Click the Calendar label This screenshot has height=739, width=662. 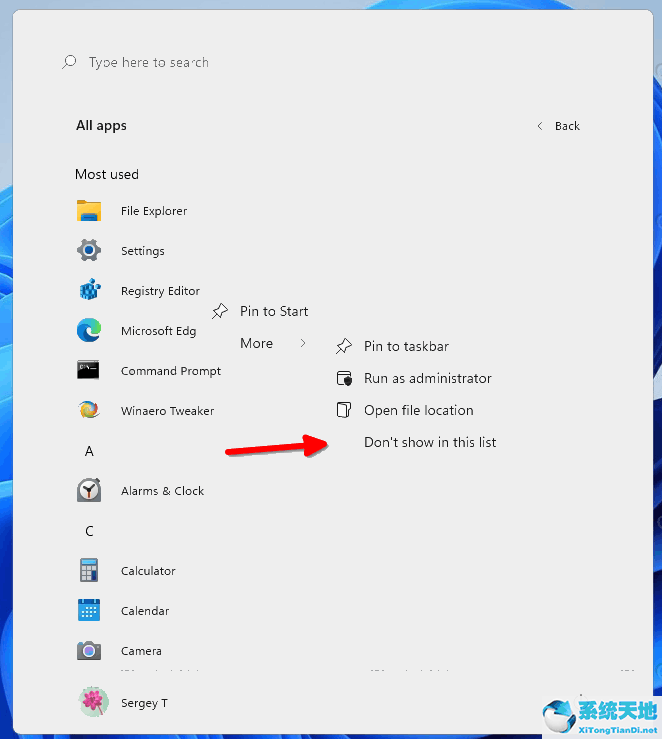145,611
